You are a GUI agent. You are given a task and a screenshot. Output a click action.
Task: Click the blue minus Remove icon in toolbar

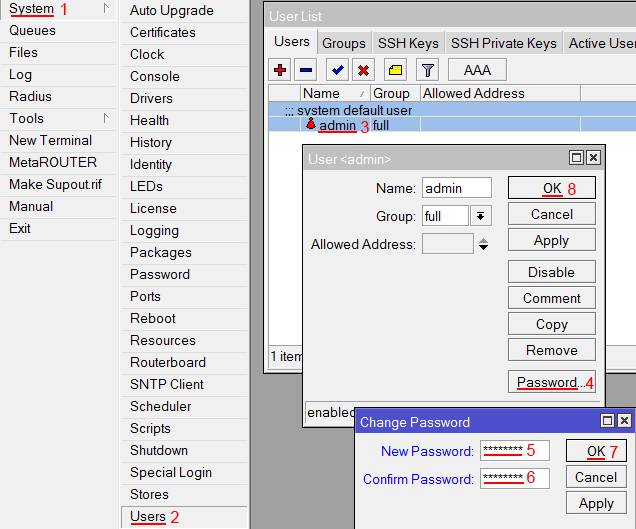[306, 70]
